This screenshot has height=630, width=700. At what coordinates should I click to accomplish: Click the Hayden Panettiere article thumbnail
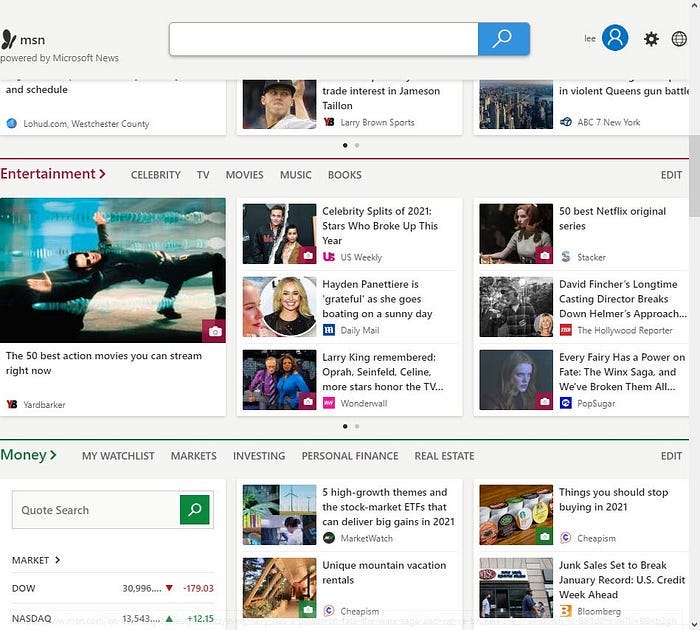[x=279, y=306]
